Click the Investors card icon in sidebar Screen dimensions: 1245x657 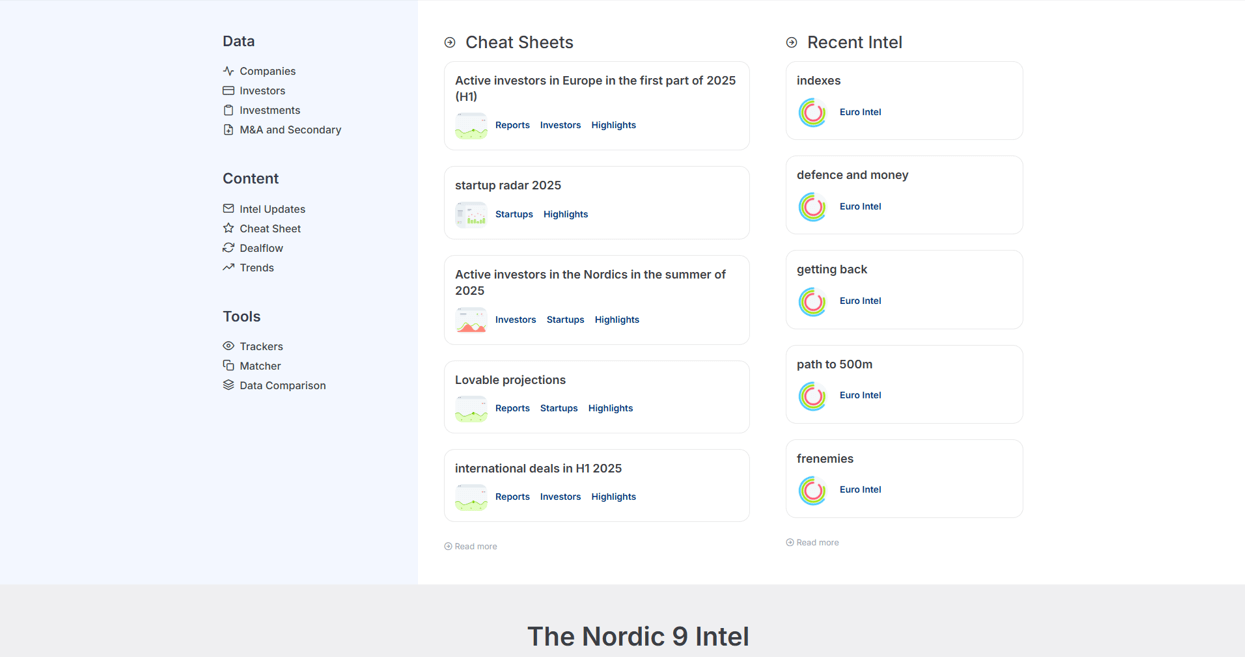(228, 91)
